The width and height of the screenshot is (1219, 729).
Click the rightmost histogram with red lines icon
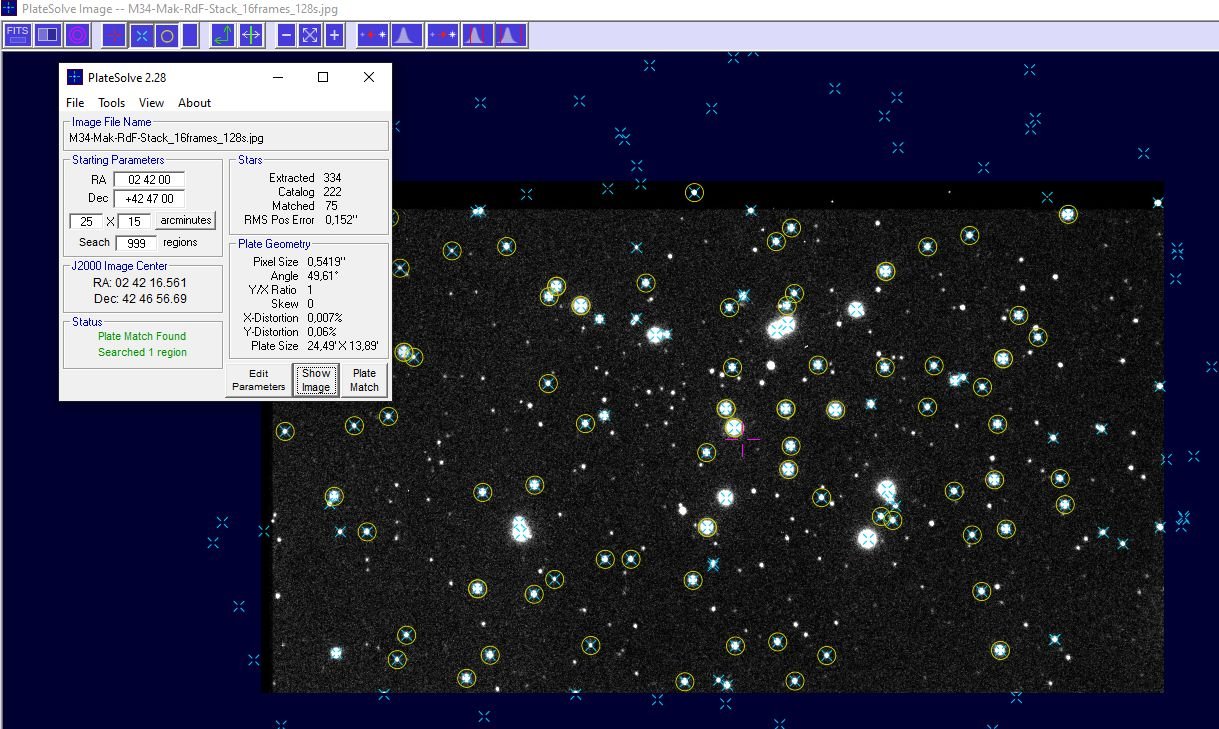click(510, 35)
